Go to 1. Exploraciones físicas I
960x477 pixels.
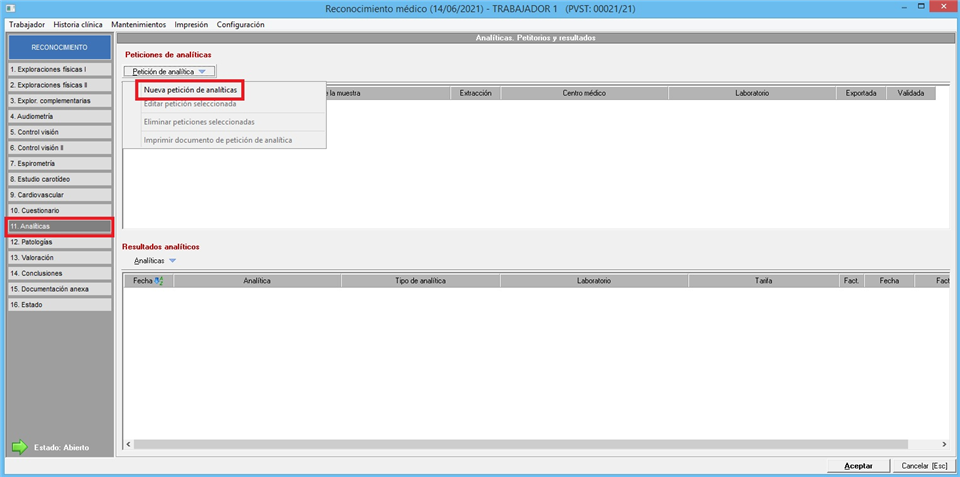pos(59,69)
